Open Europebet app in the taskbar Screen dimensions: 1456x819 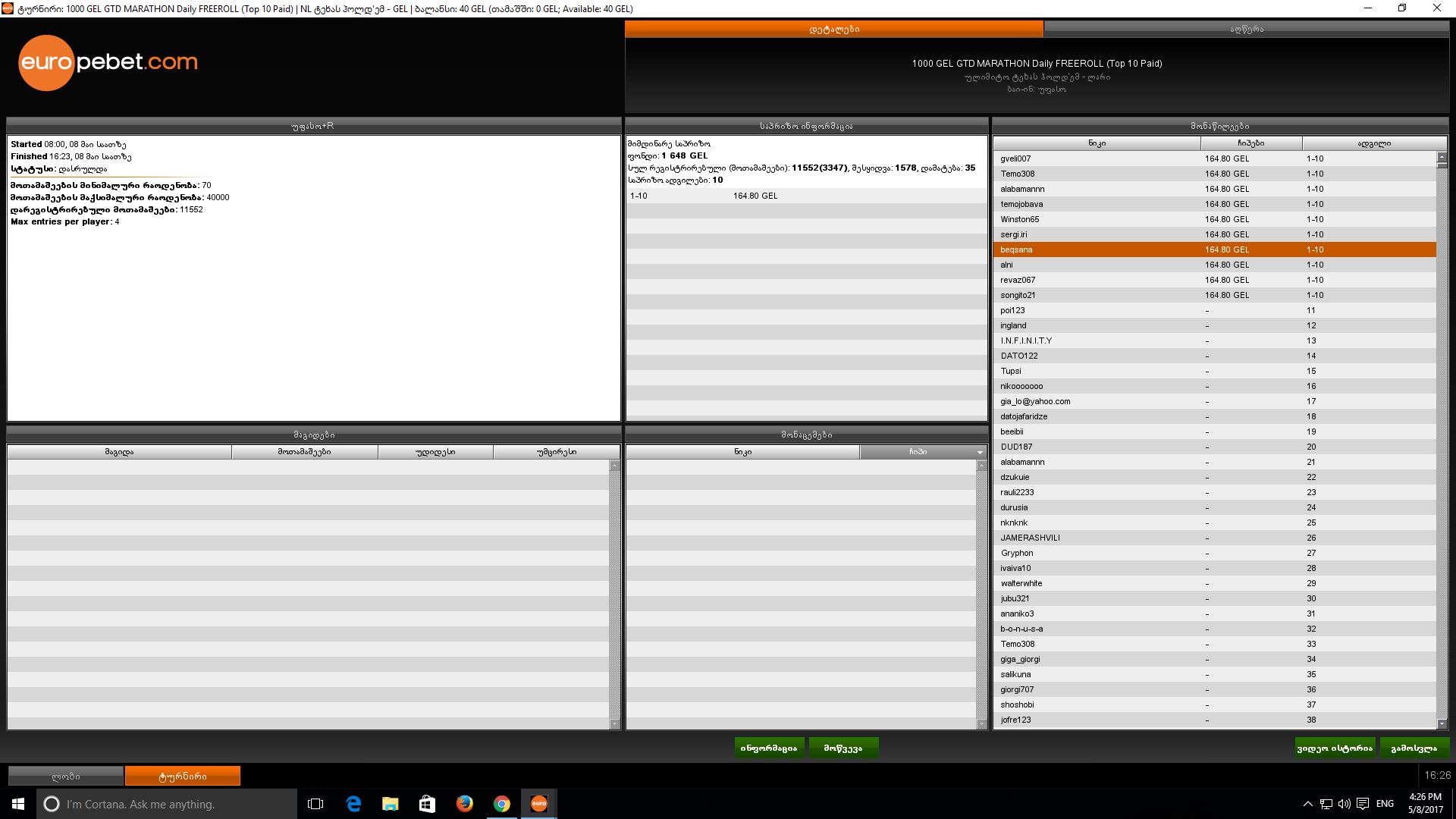coord(538,804)
